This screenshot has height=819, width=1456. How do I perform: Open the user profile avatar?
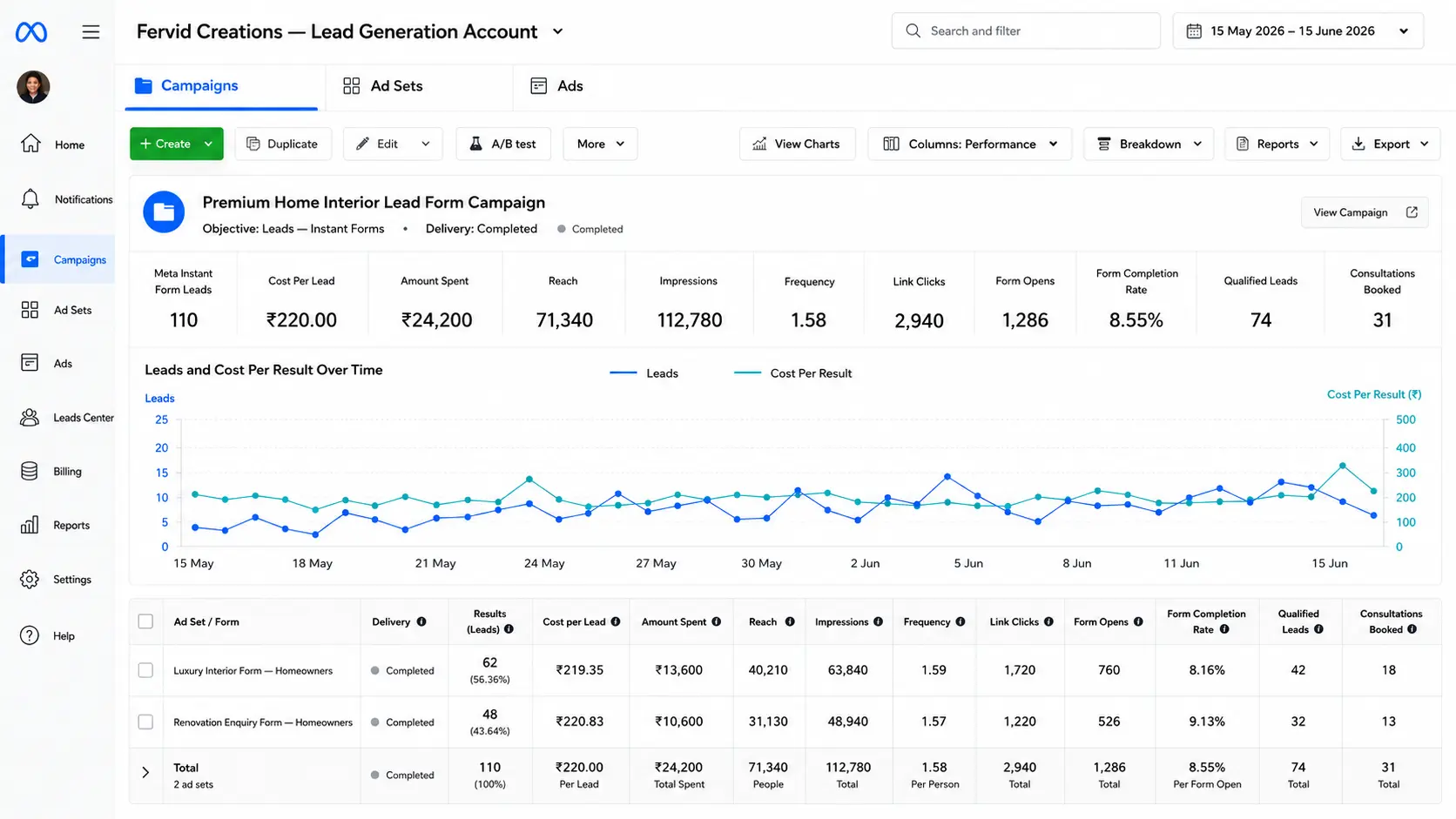tap(33, 87)
